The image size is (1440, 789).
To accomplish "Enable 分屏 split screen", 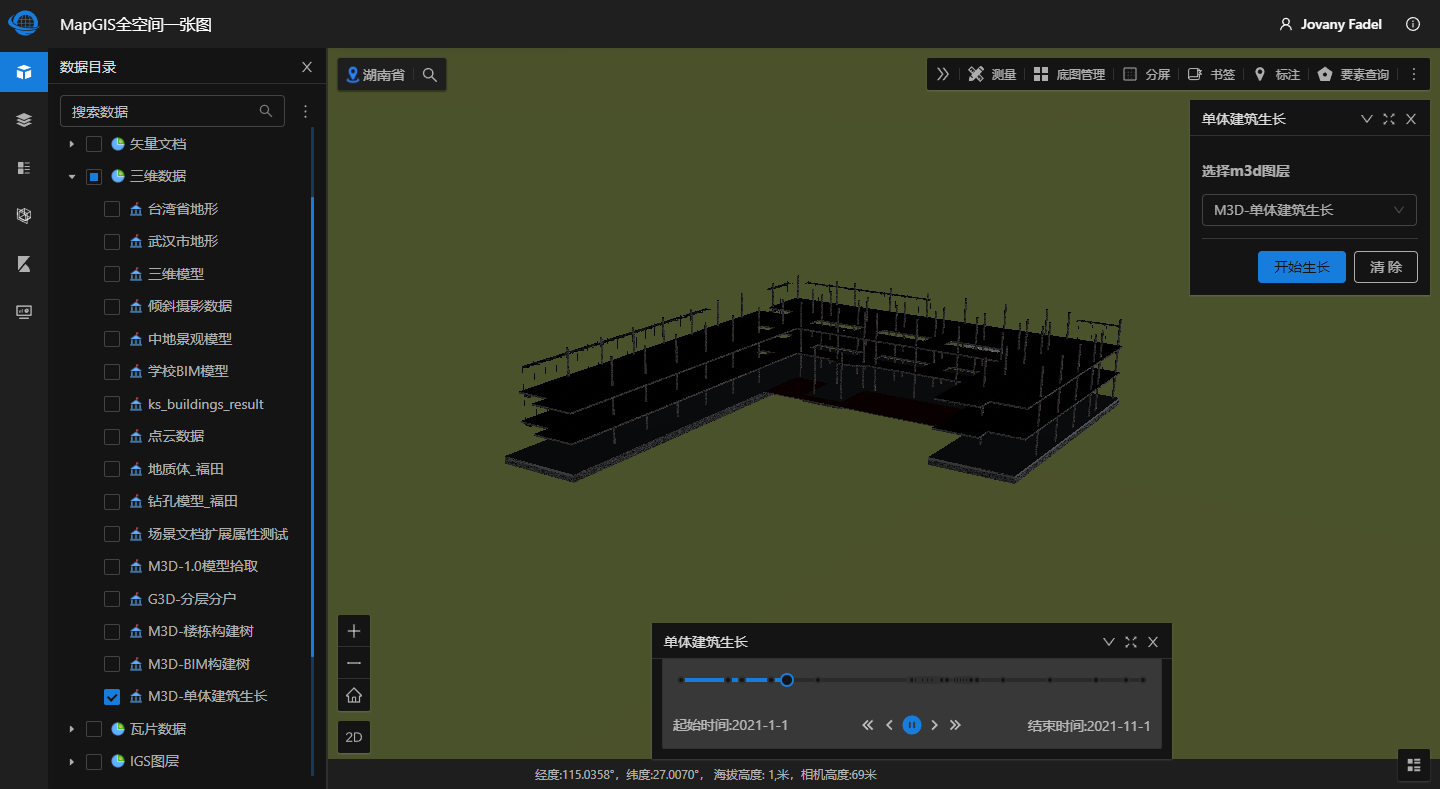I will (1146, 74).
